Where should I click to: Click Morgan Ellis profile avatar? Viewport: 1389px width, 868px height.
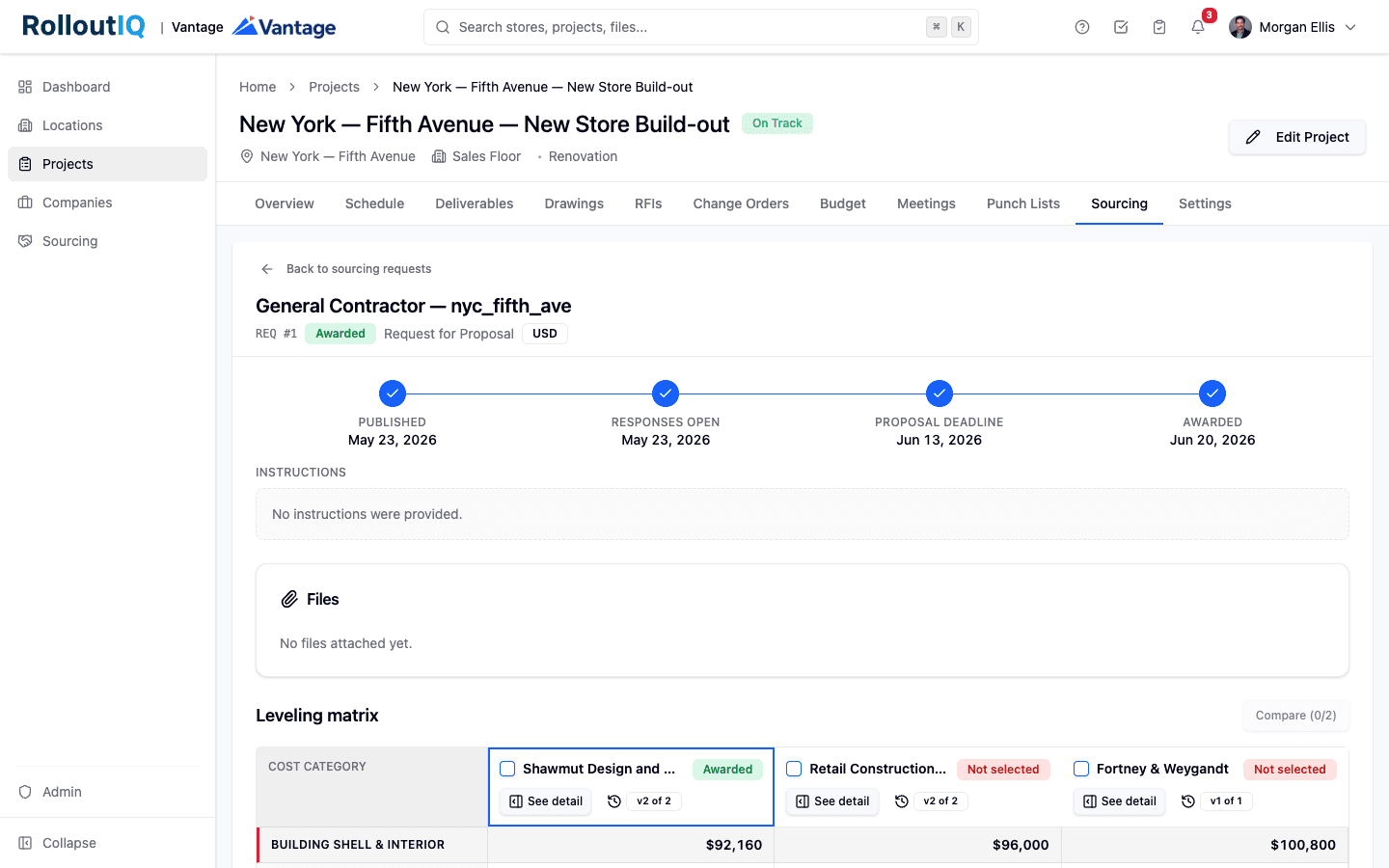click(1240, 27)
